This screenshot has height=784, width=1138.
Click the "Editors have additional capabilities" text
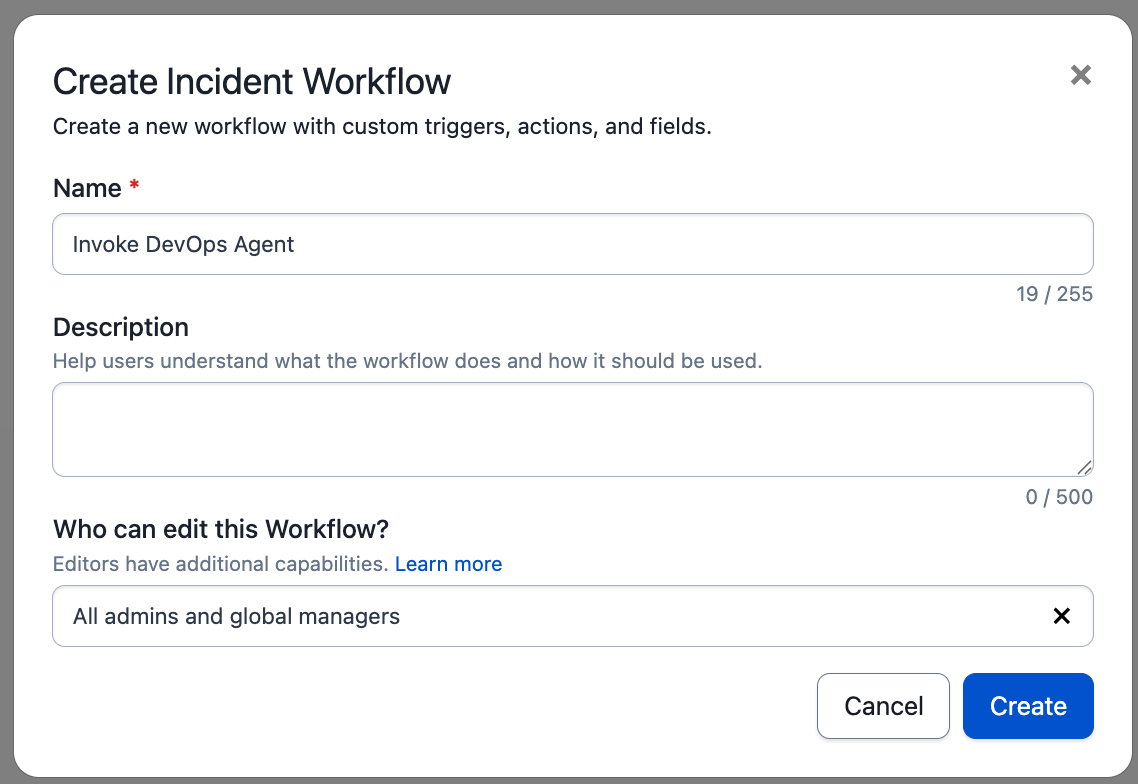tap(220, 564)
